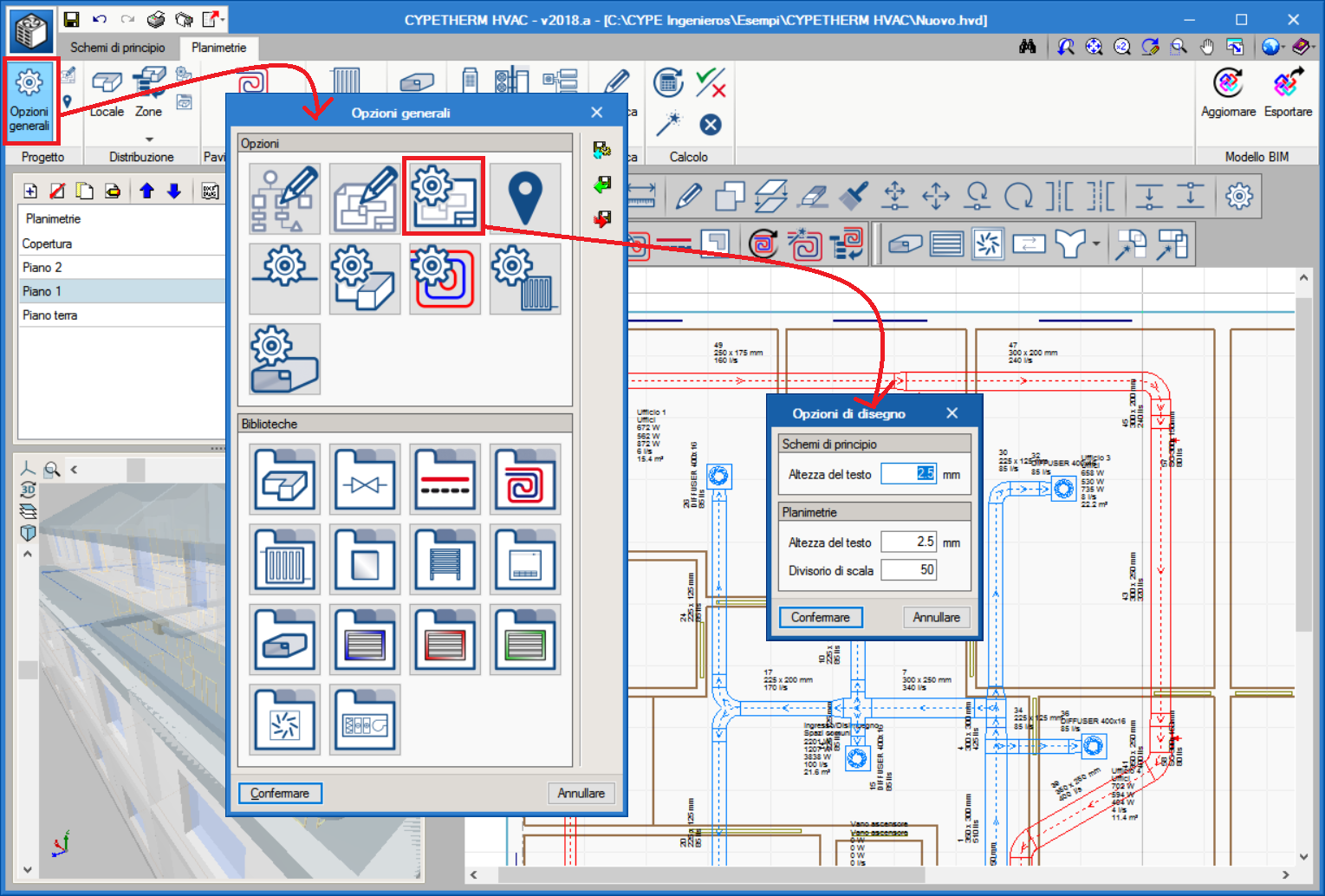Click the Aggiornare BIM model button

coord(1228,94)
